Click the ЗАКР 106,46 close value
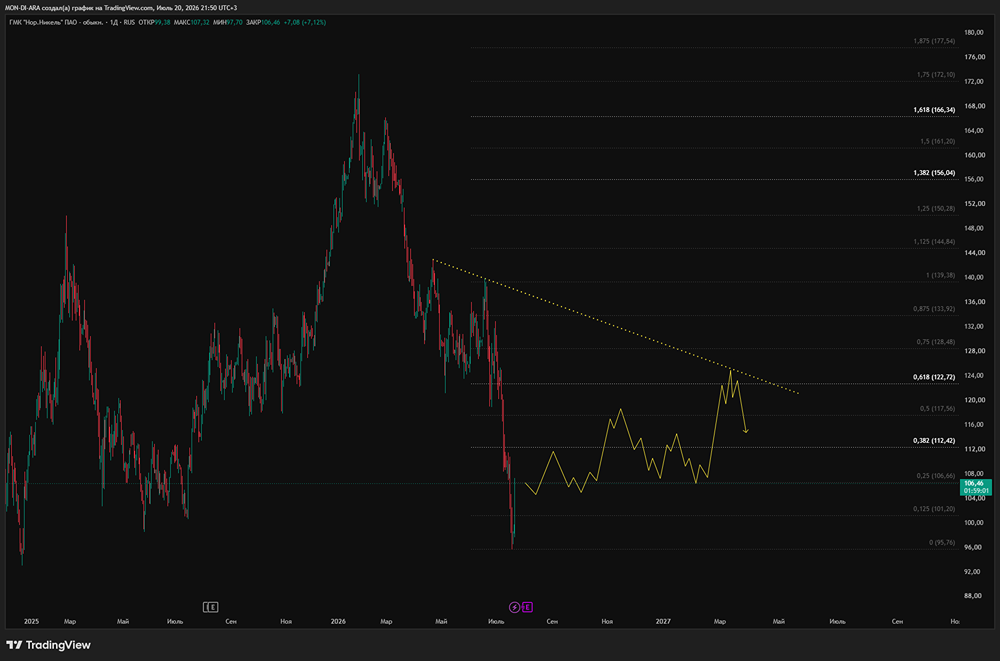Image resolution: width=1000 pixels, height=661 pixels. 263,22
